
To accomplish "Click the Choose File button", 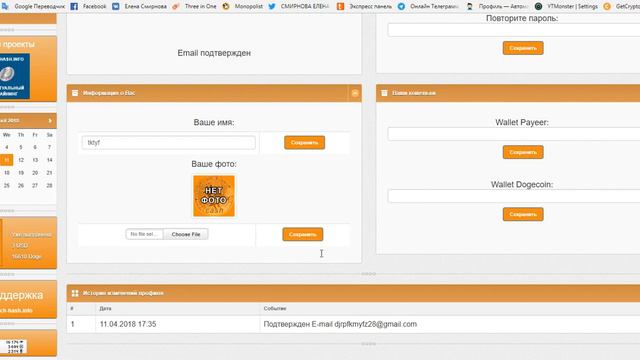I will tap(186, 234).
